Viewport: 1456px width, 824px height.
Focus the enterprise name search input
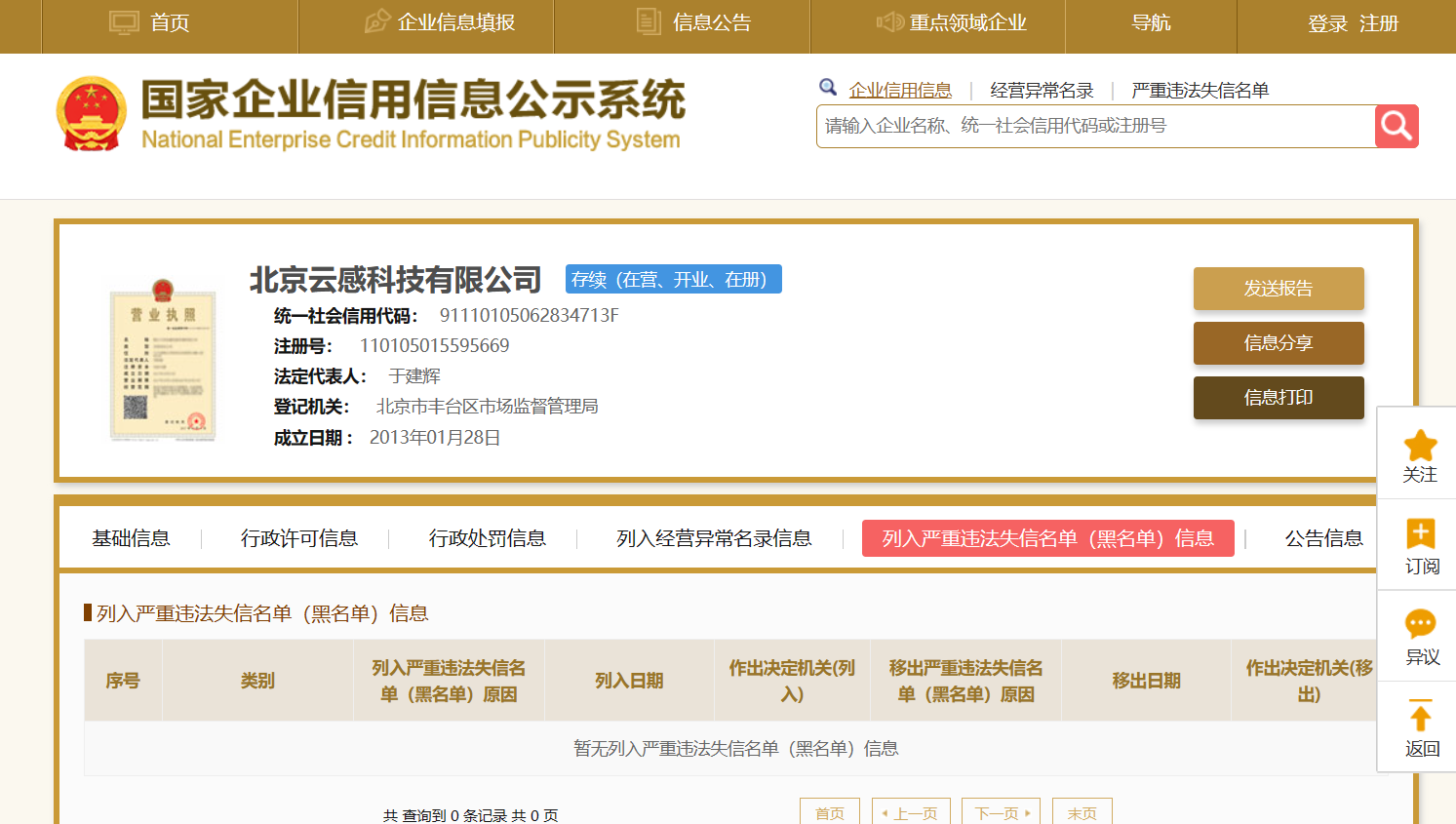(1095, 126)
